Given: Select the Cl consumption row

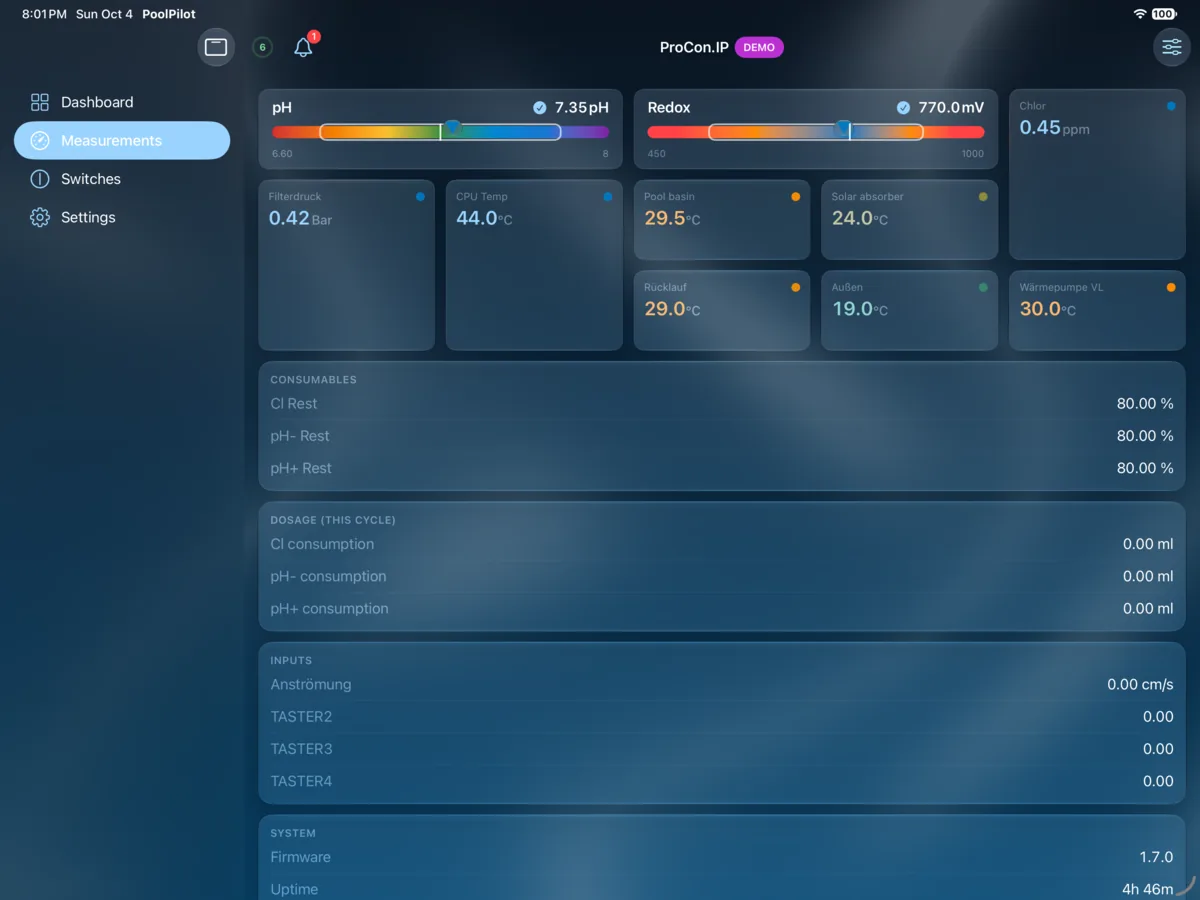Looking at the screenshot, I should [722, 544].
